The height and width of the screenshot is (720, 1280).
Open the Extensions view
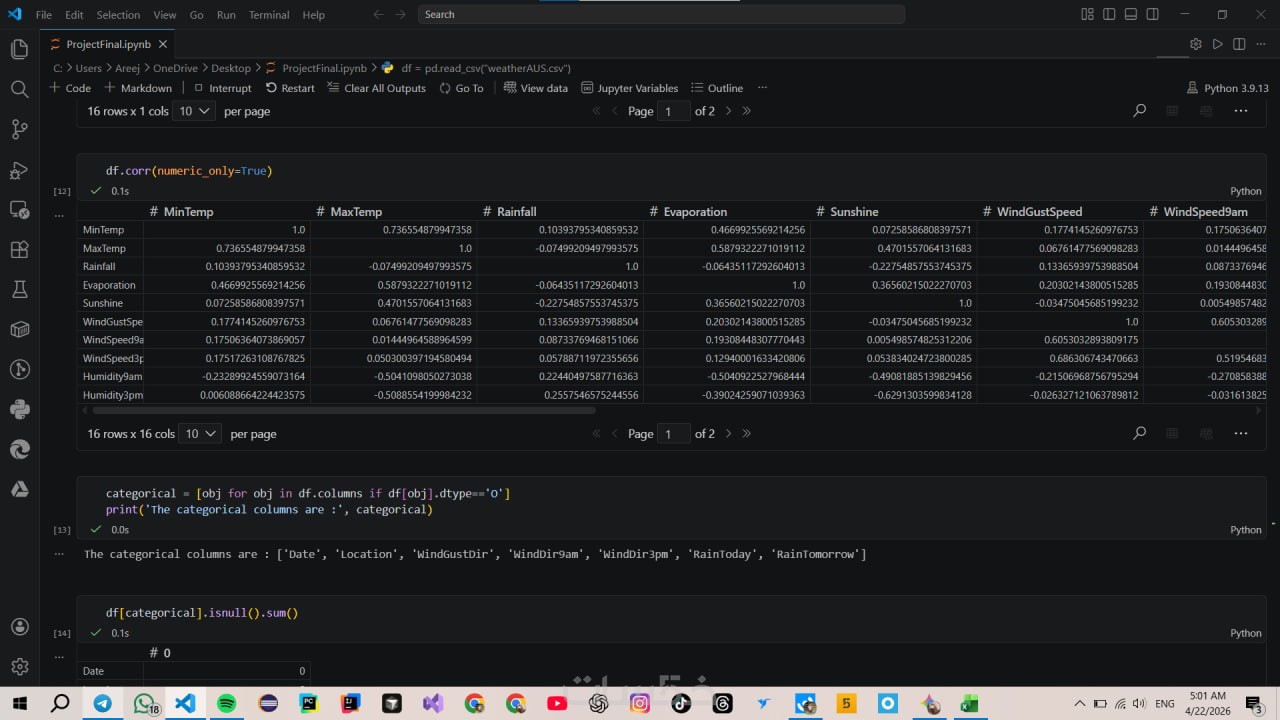coord(19,249)
